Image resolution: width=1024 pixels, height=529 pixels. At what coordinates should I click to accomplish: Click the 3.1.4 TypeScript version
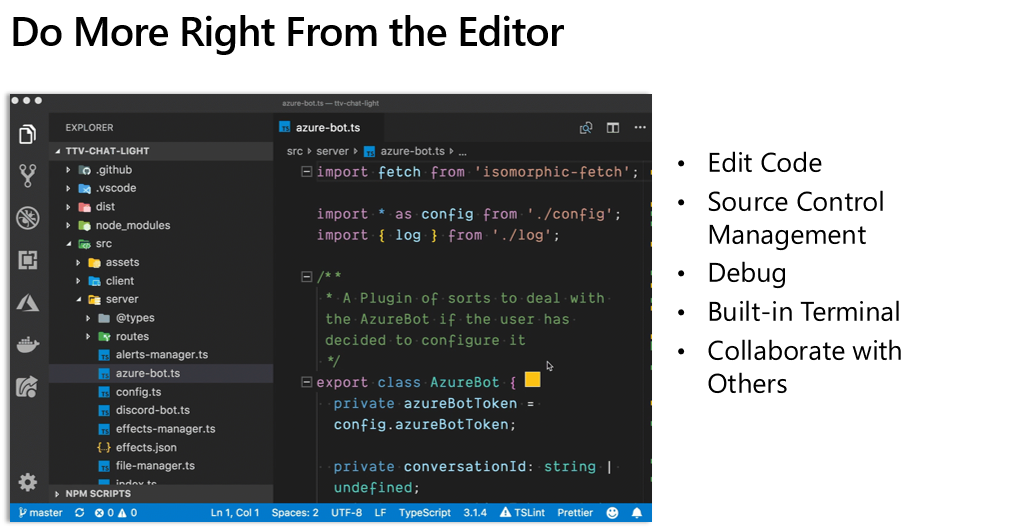pos(475,513)
